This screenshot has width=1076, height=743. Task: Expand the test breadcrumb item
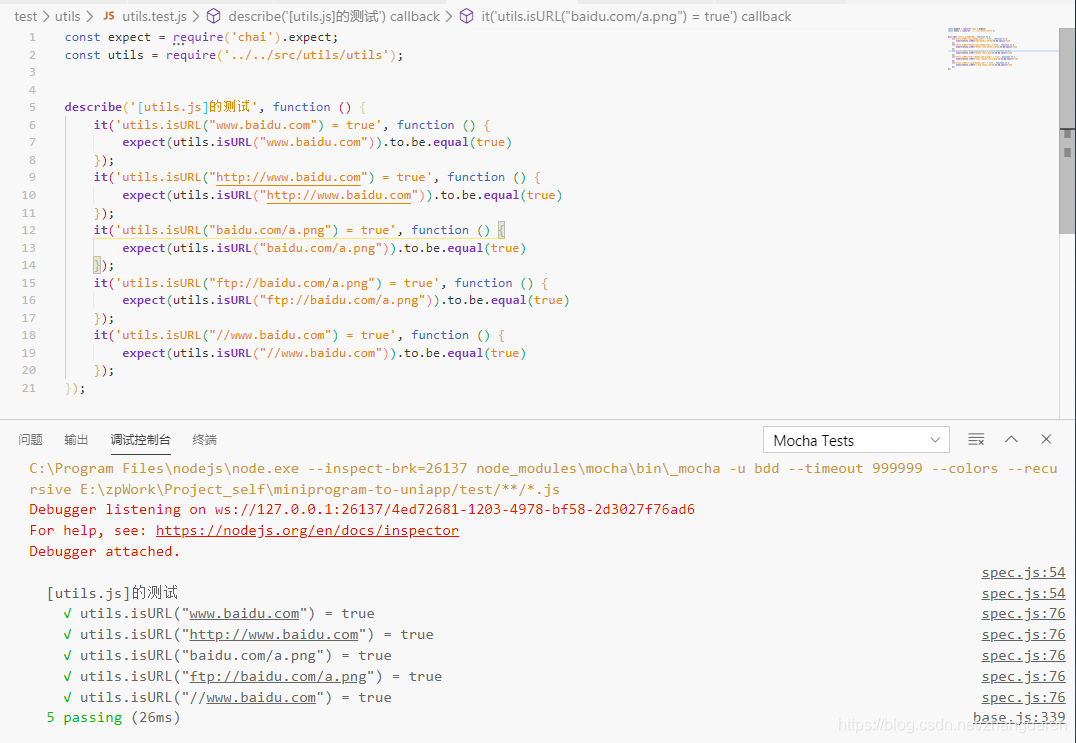tap(26, 16)
